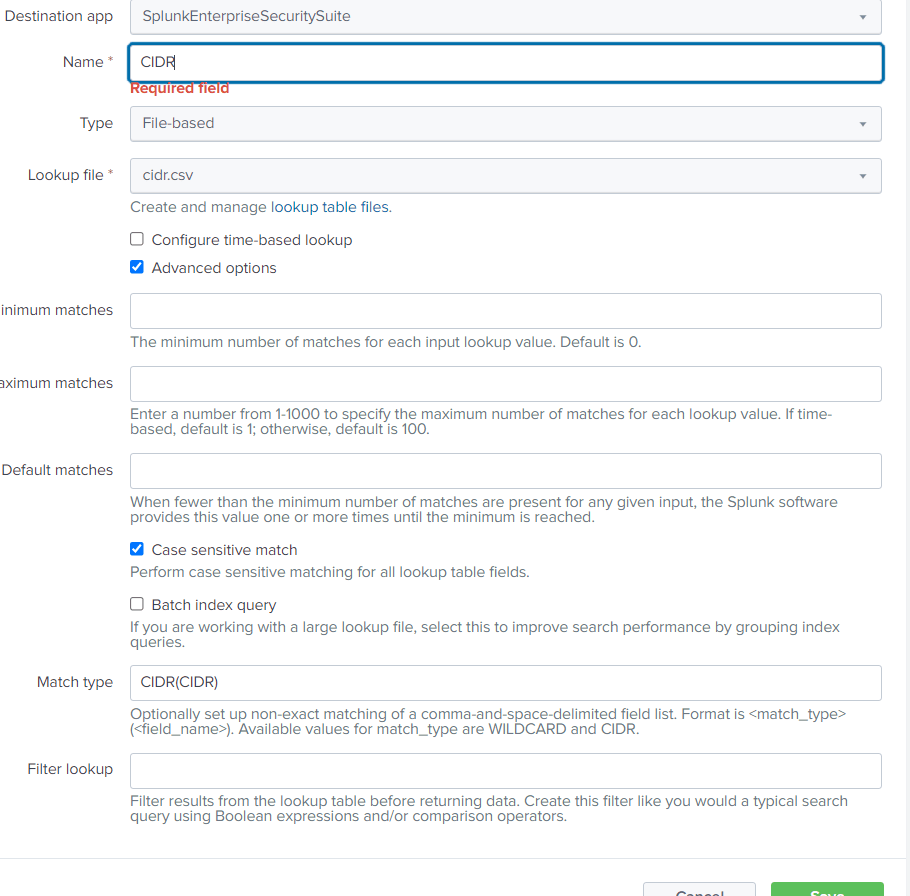Focus the Name text field containing CIDR
Screen dimensions: 910x896
(x=505, y=62)
